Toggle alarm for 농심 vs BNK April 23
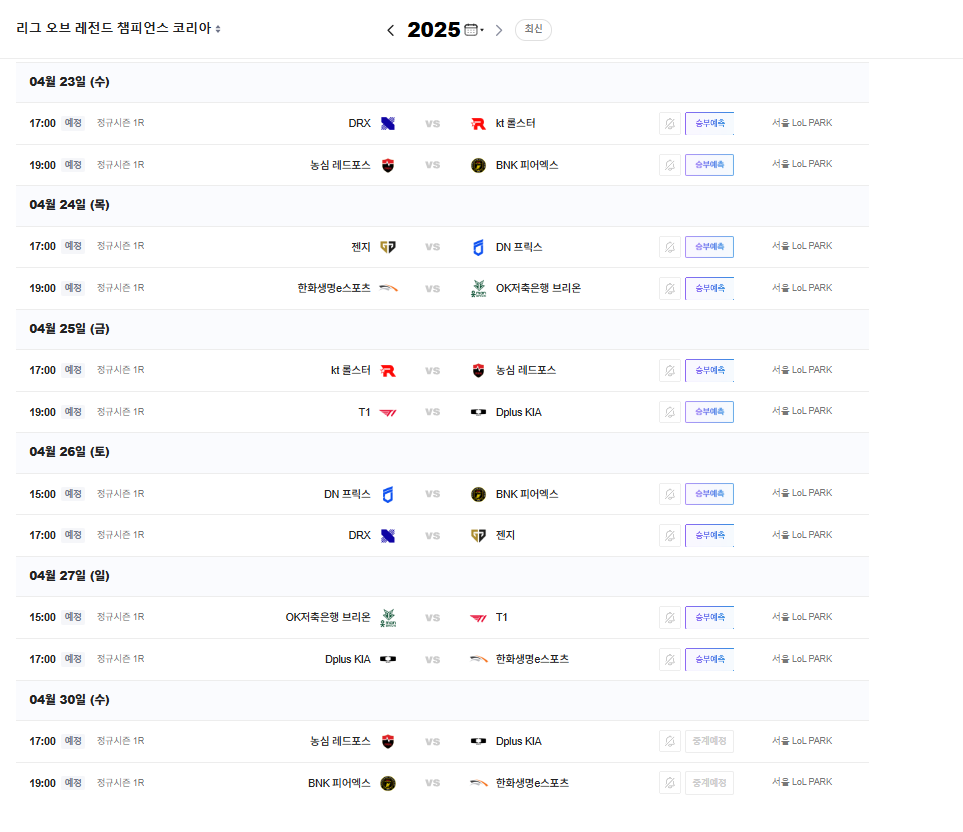 pos(670,165)
